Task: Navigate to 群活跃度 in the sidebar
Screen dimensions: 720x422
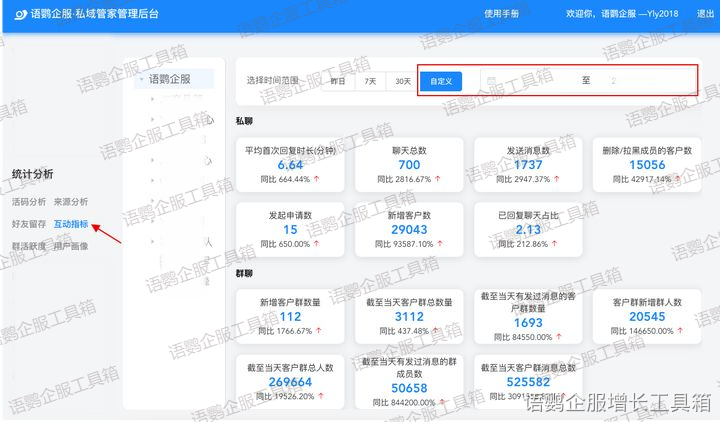Action: tap(28, 246)
